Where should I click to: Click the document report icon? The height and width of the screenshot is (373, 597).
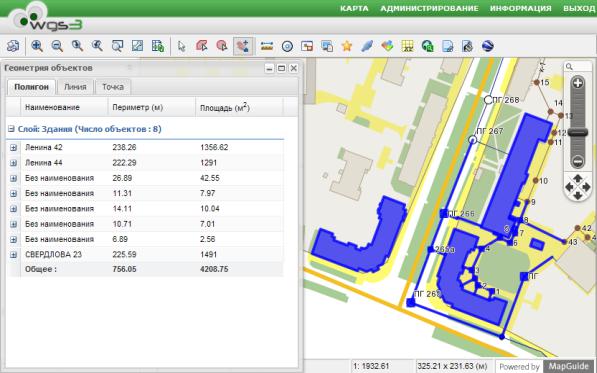coord(448,46)
